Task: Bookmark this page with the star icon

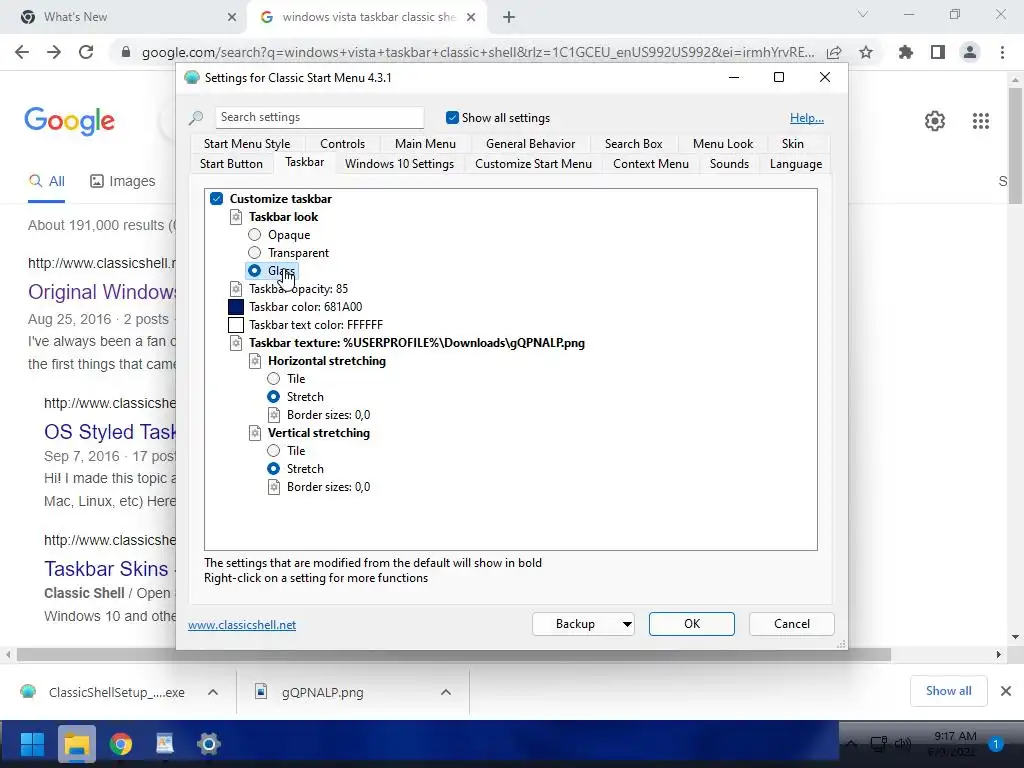Action: click(x=866, y=52)
